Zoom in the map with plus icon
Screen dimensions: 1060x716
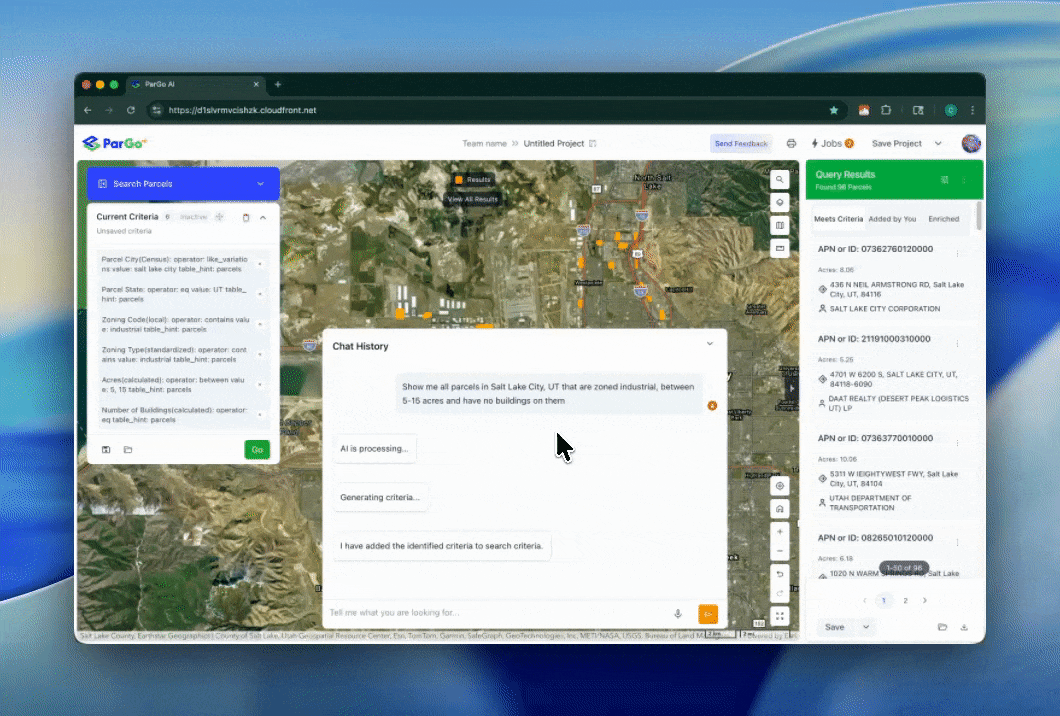click(780, 531)
